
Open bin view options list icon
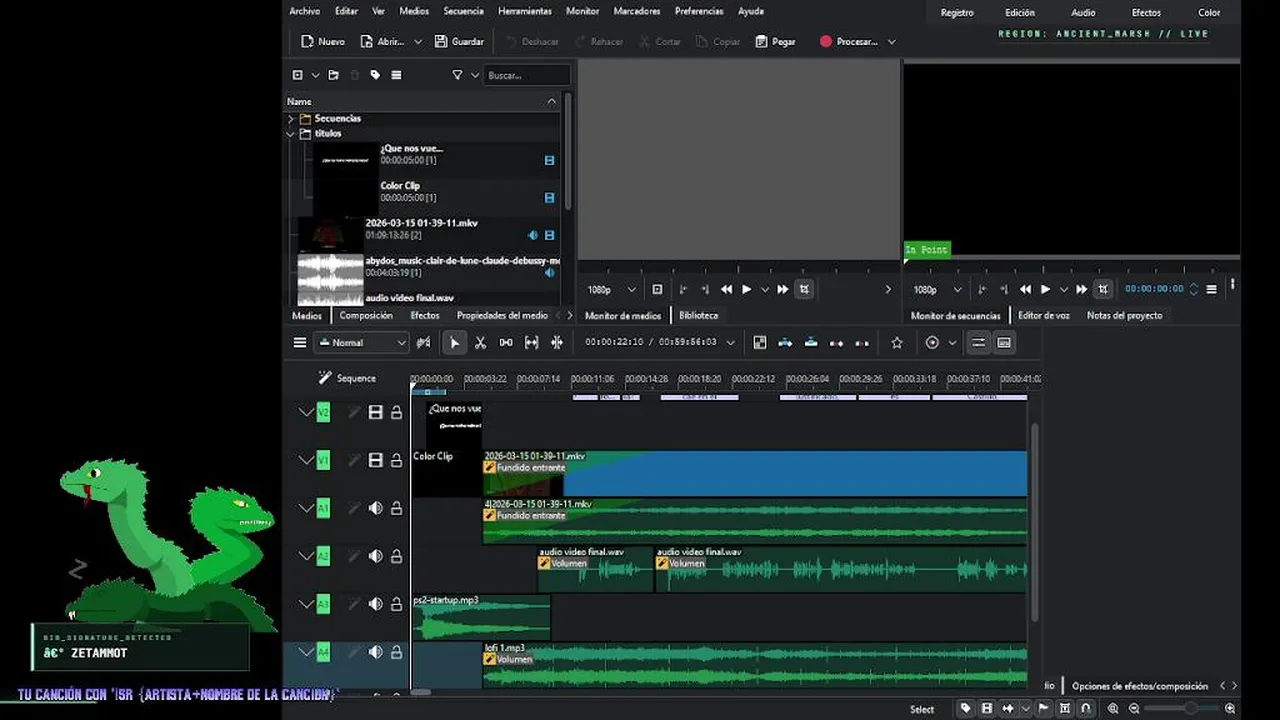pos(396,75)
